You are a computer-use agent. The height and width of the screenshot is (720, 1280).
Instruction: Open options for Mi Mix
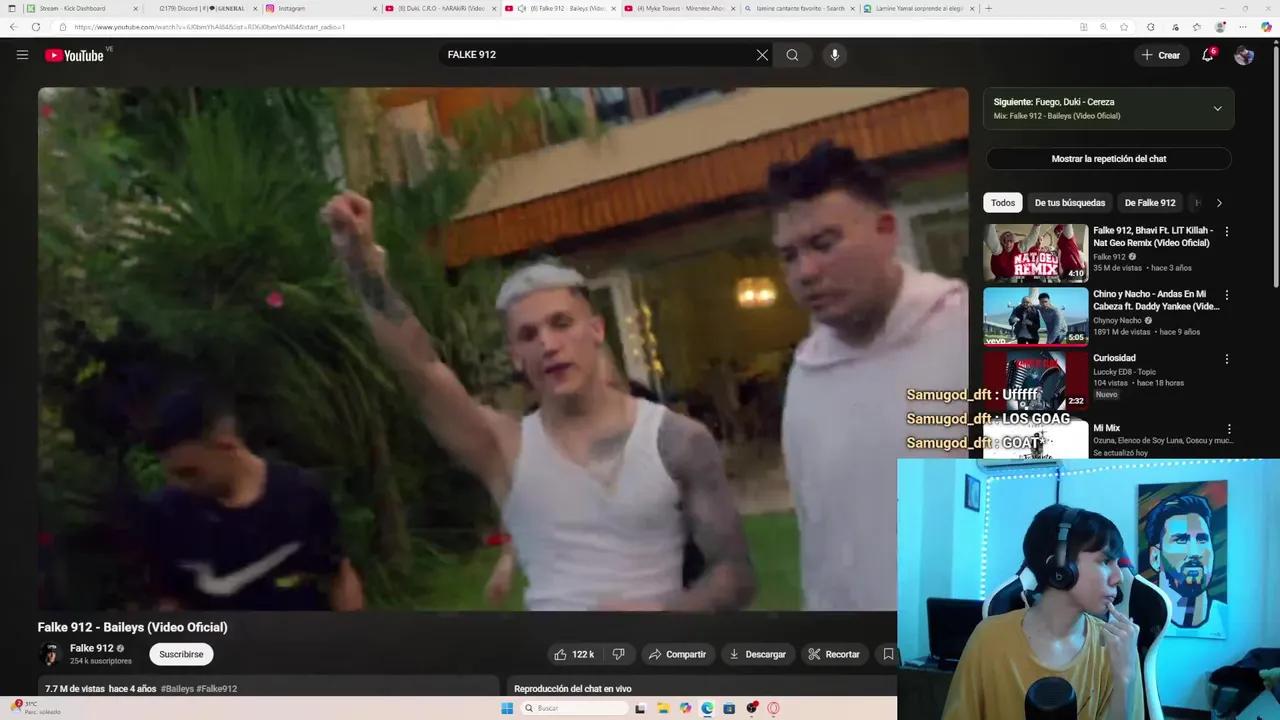pos(1229,429)
